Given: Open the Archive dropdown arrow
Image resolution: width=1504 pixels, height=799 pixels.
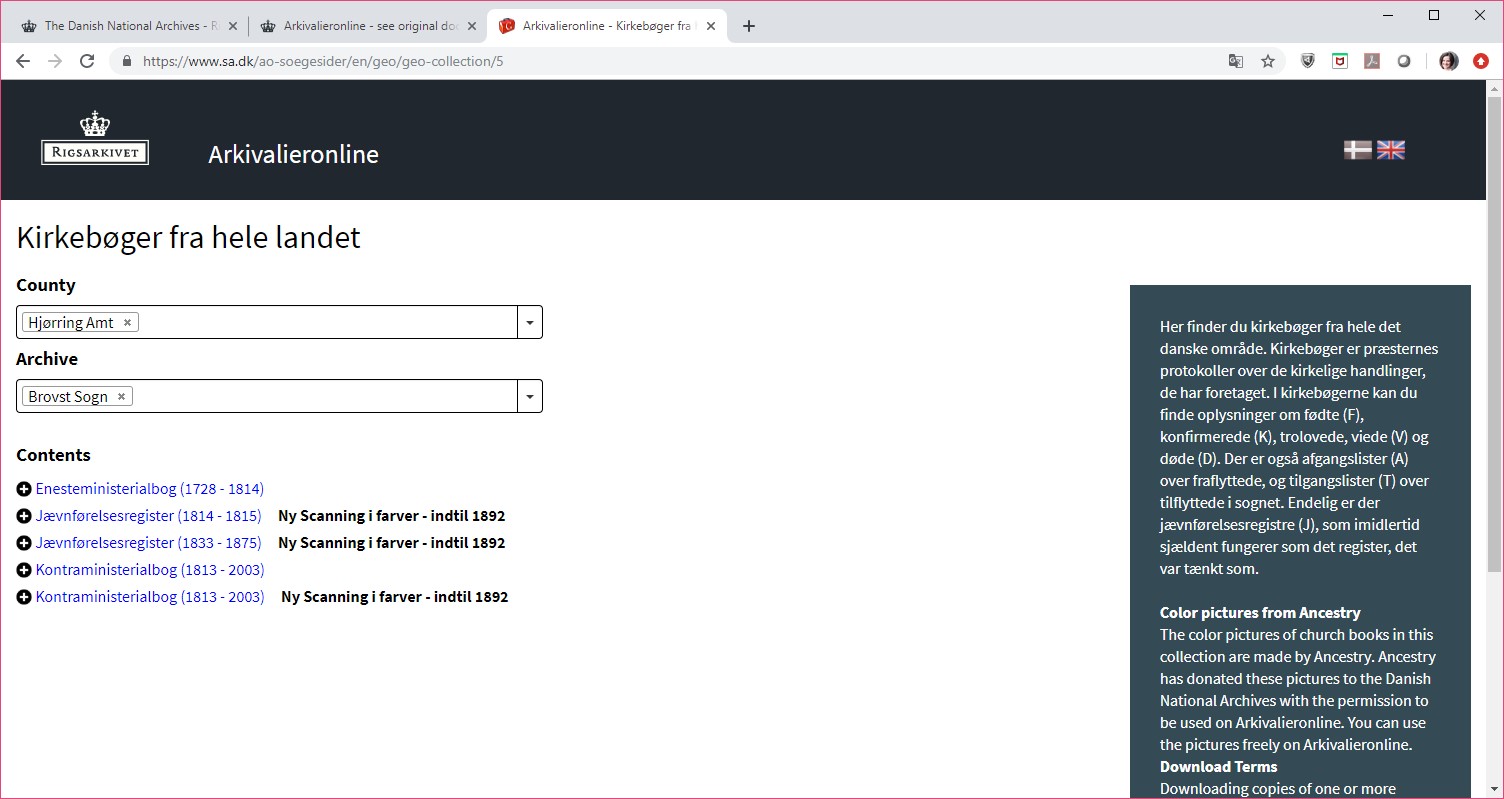Looking at the screenshot, I should (x=529, y=396).
